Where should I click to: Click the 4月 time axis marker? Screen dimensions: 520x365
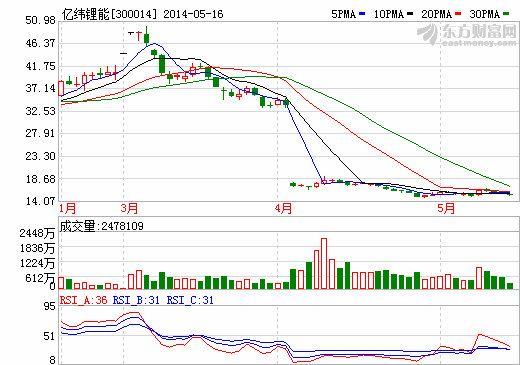(x=283, y=209)
